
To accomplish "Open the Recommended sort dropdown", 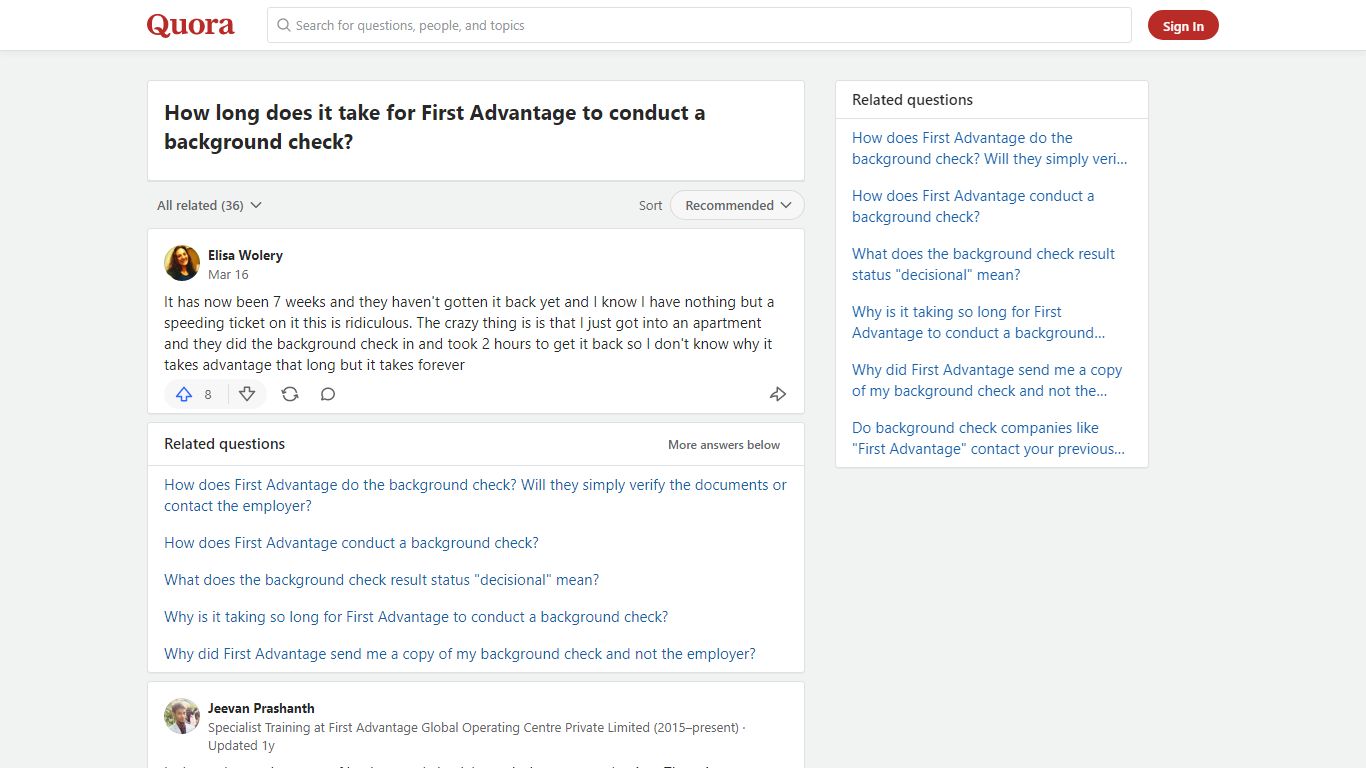I will pos(737,205).
